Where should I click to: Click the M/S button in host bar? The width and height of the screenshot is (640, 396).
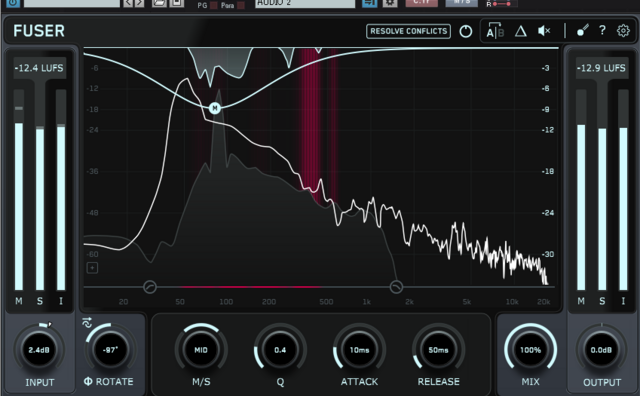462,3
